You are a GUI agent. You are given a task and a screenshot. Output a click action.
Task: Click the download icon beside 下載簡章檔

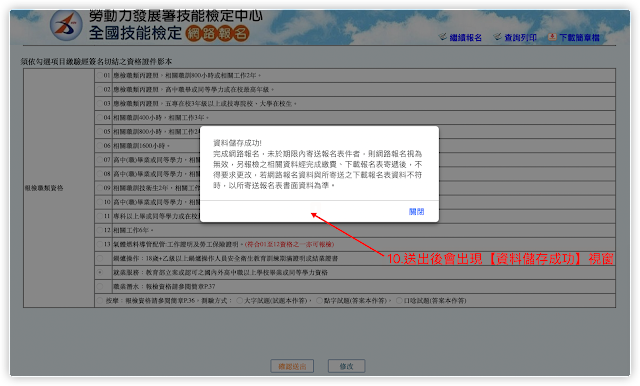tap(552, 37)
